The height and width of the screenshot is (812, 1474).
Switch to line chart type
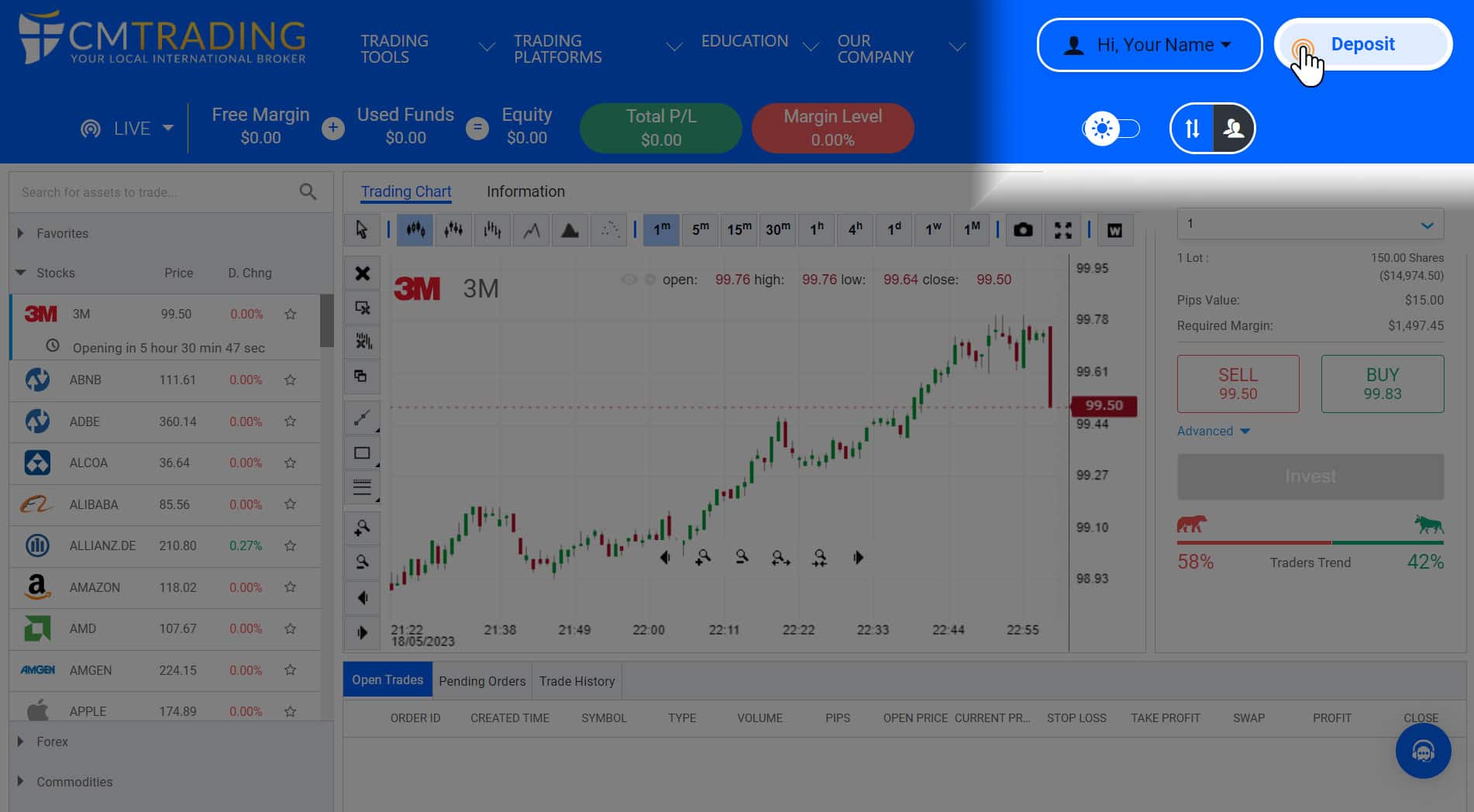(531, 230)
